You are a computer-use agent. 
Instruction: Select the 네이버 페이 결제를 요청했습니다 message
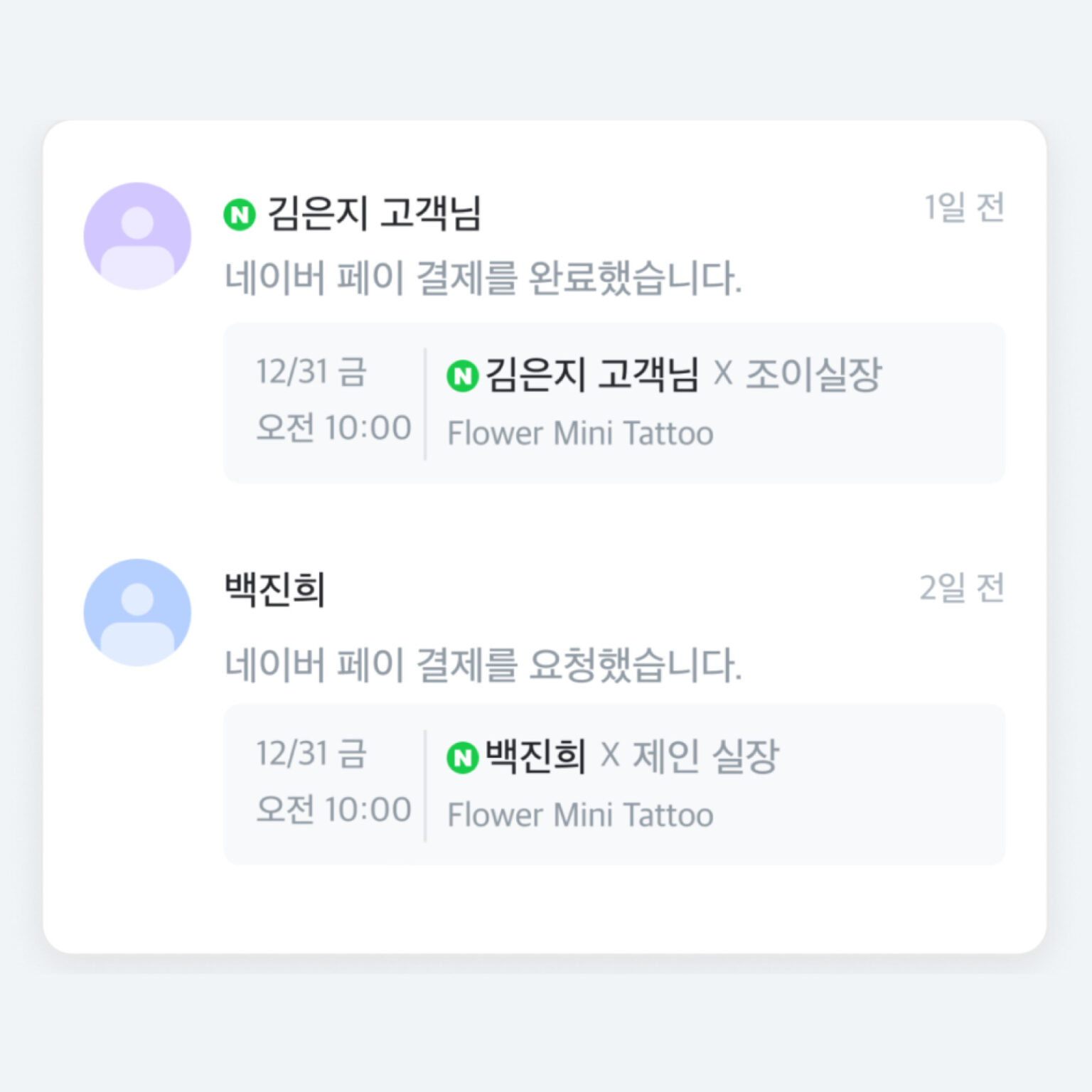pyautogui.click(x=483, y=665)
